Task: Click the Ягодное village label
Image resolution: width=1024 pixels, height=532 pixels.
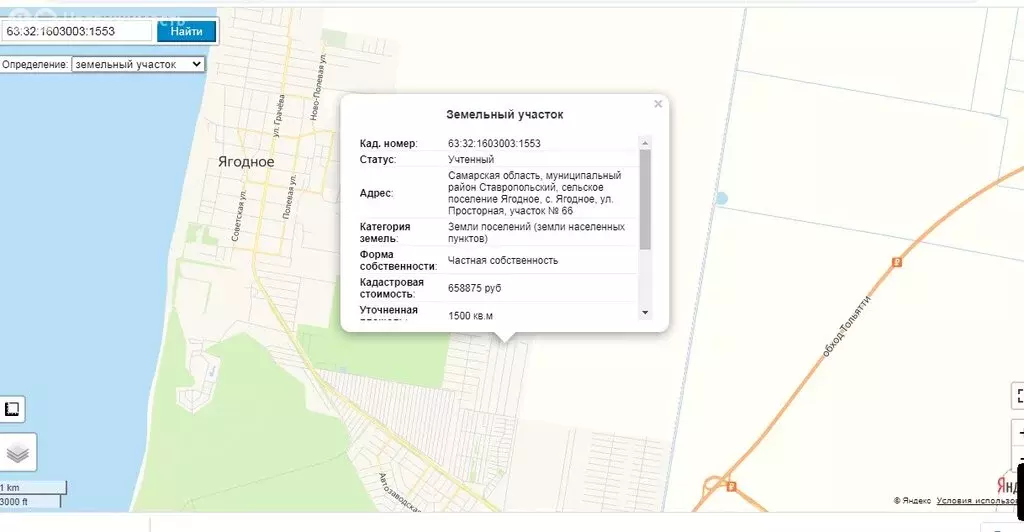Action: coord(246,162)
